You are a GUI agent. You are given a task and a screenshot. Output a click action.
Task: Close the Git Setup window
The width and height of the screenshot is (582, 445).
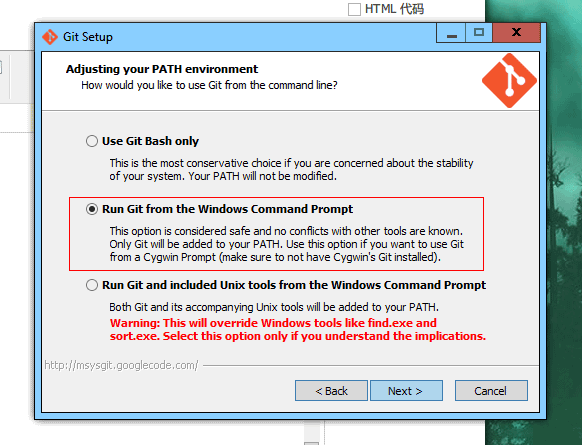coord(516,33)
